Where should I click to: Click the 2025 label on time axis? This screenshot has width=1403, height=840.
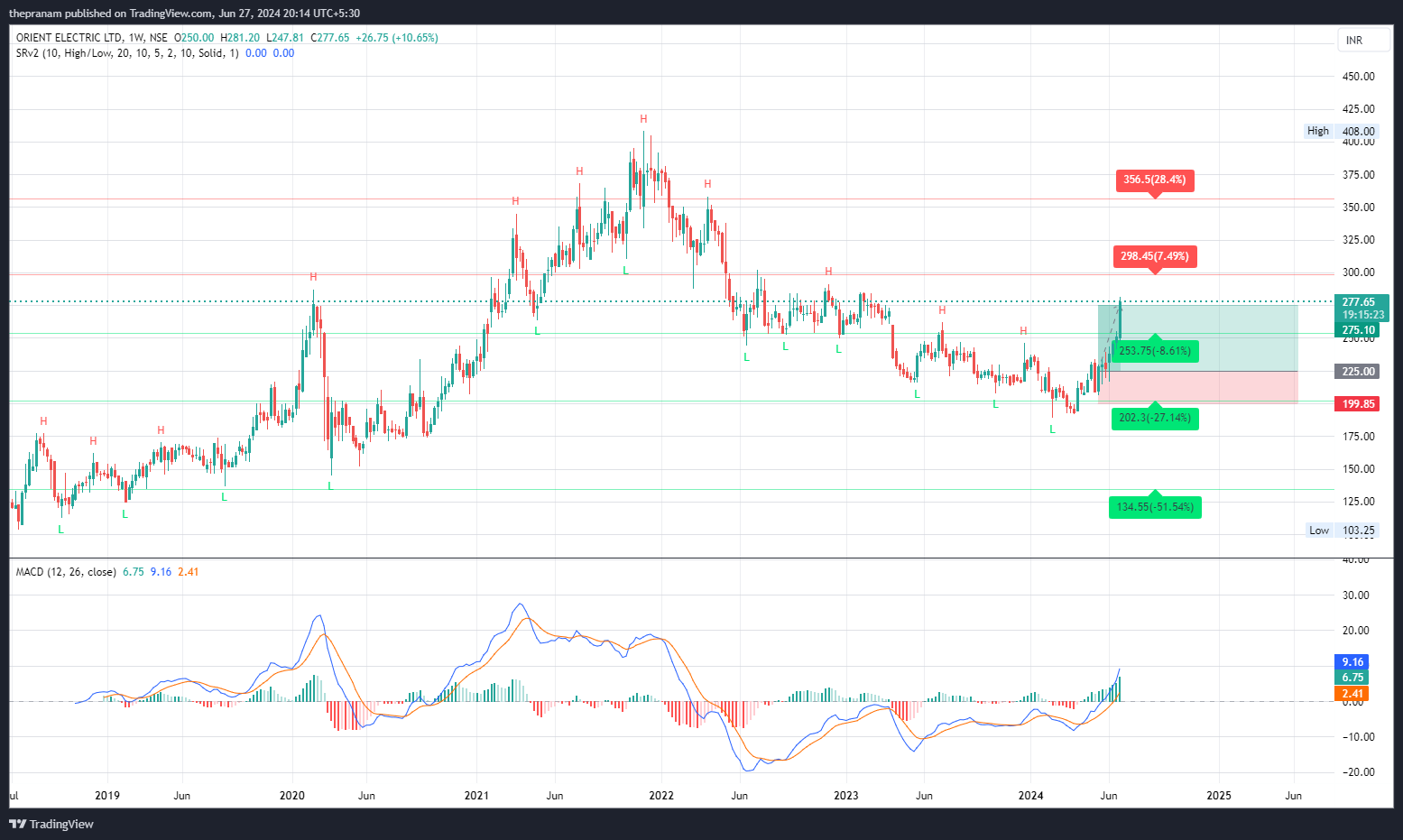[1219, 796]
